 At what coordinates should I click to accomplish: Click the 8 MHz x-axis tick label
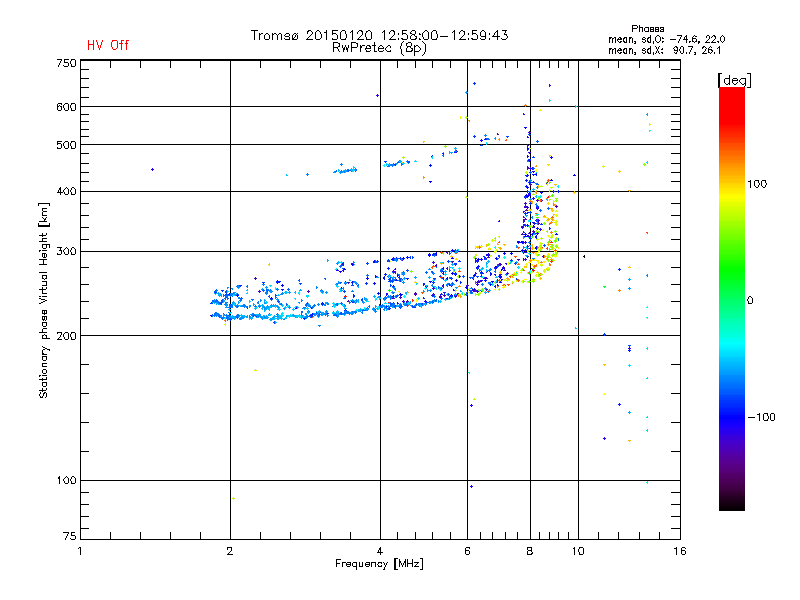pos(530,551)
